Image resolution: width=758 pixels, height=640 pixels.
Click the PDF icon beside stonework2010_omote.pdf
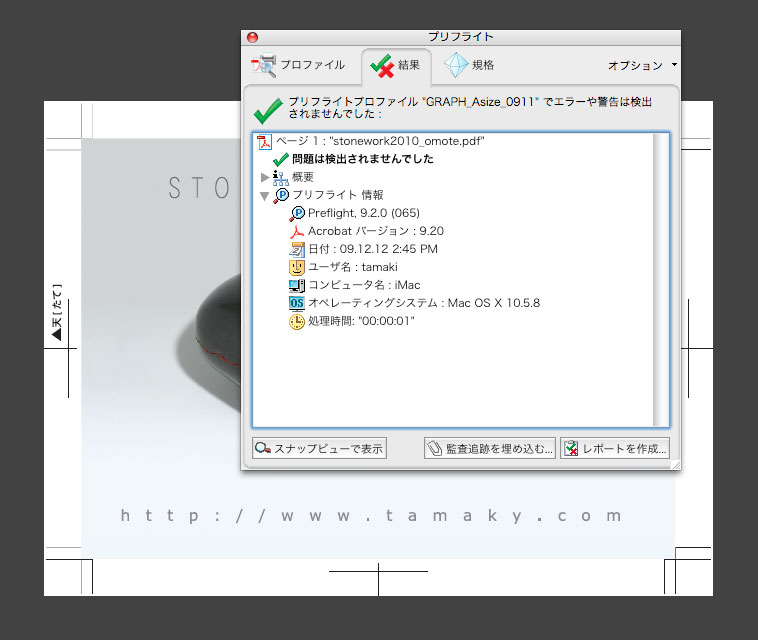pyautogui.click(x=264, y=142)
